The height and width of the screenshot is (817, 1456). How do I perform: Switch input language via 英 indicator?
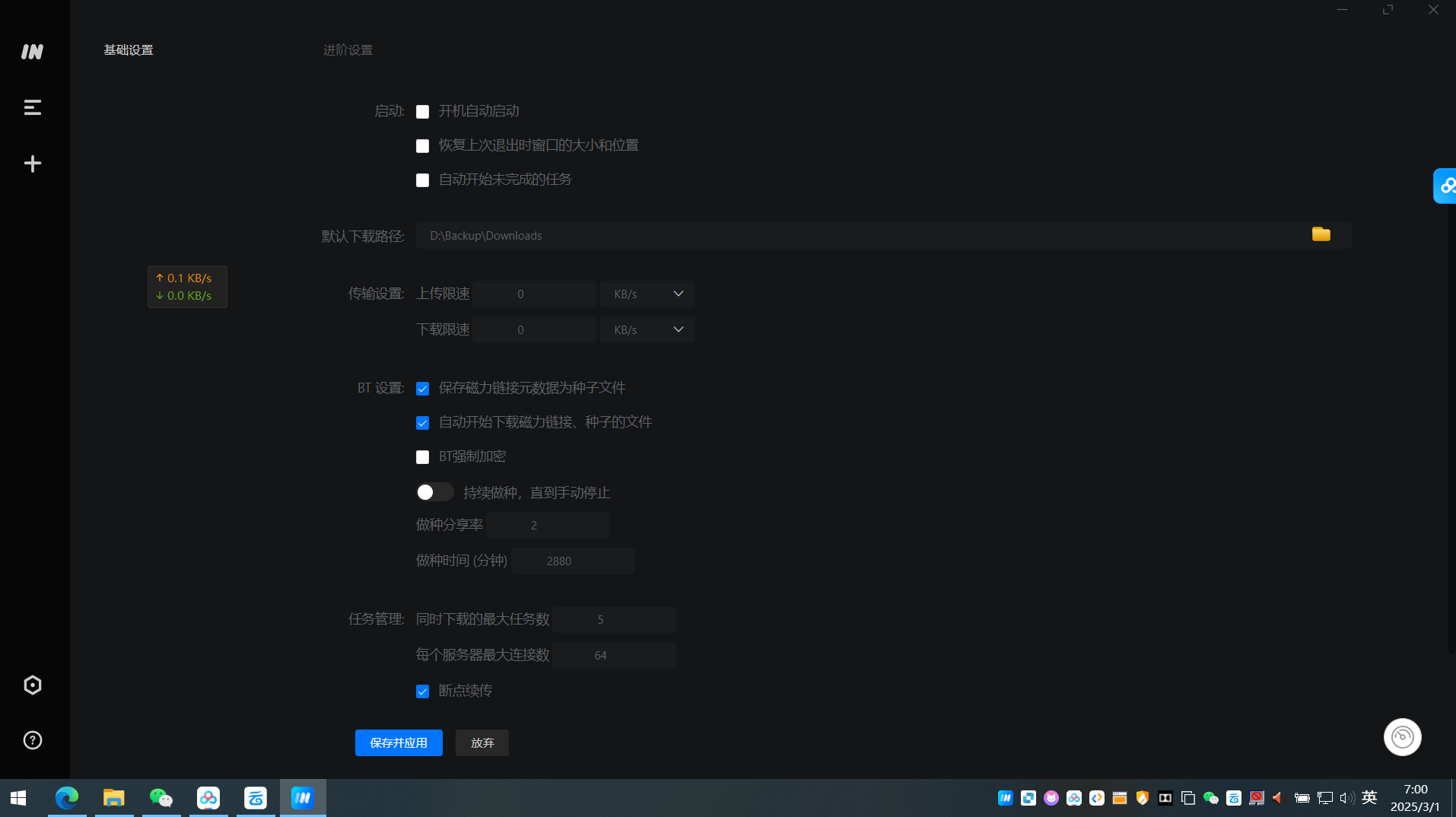pyautogui.click(x=1370, y=797)
